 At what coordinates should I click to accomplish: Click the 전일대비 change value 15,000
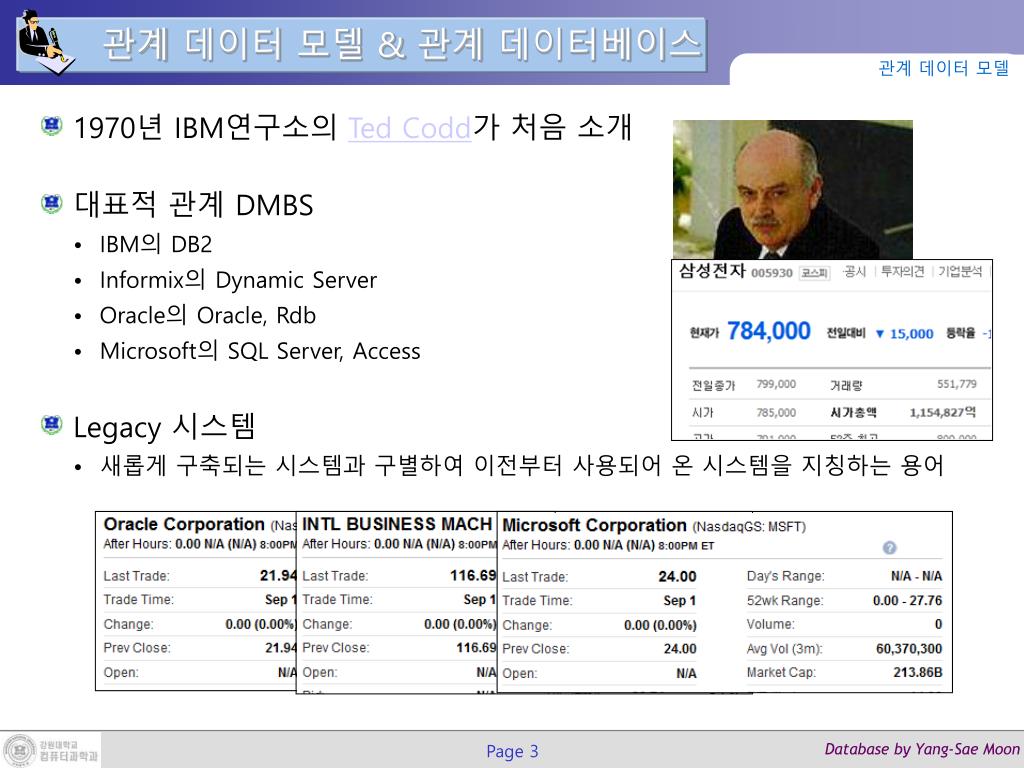(x=911, y=334)
